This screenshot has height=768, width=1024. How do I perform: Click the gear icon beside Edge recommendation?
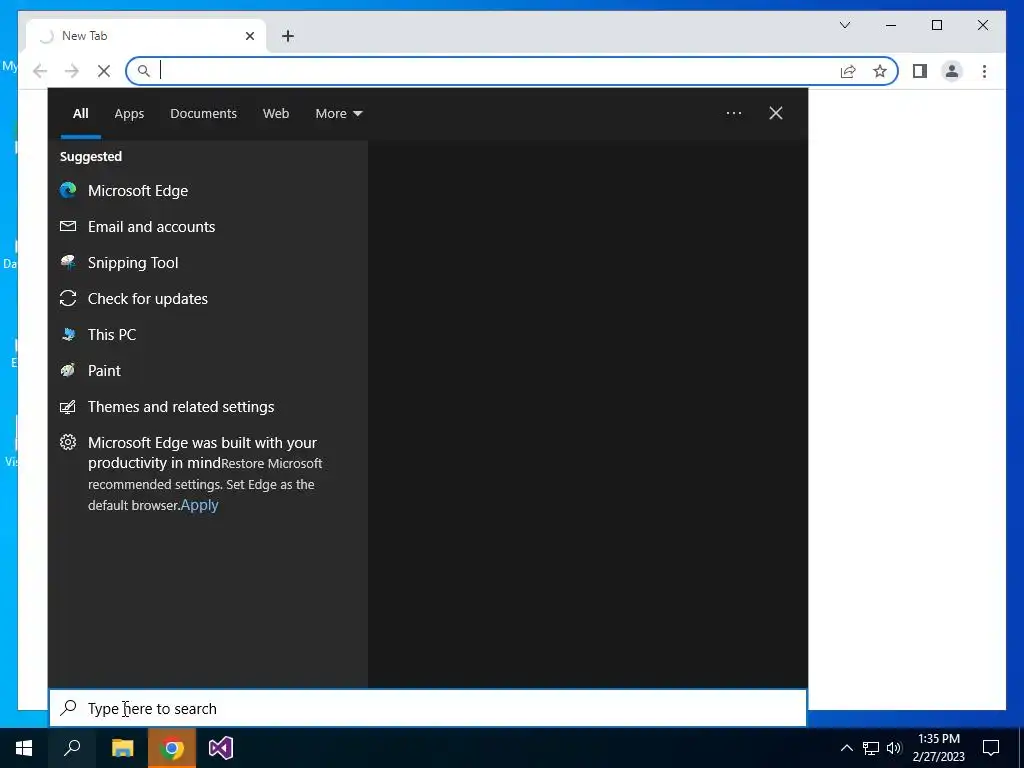click(68, 442)
